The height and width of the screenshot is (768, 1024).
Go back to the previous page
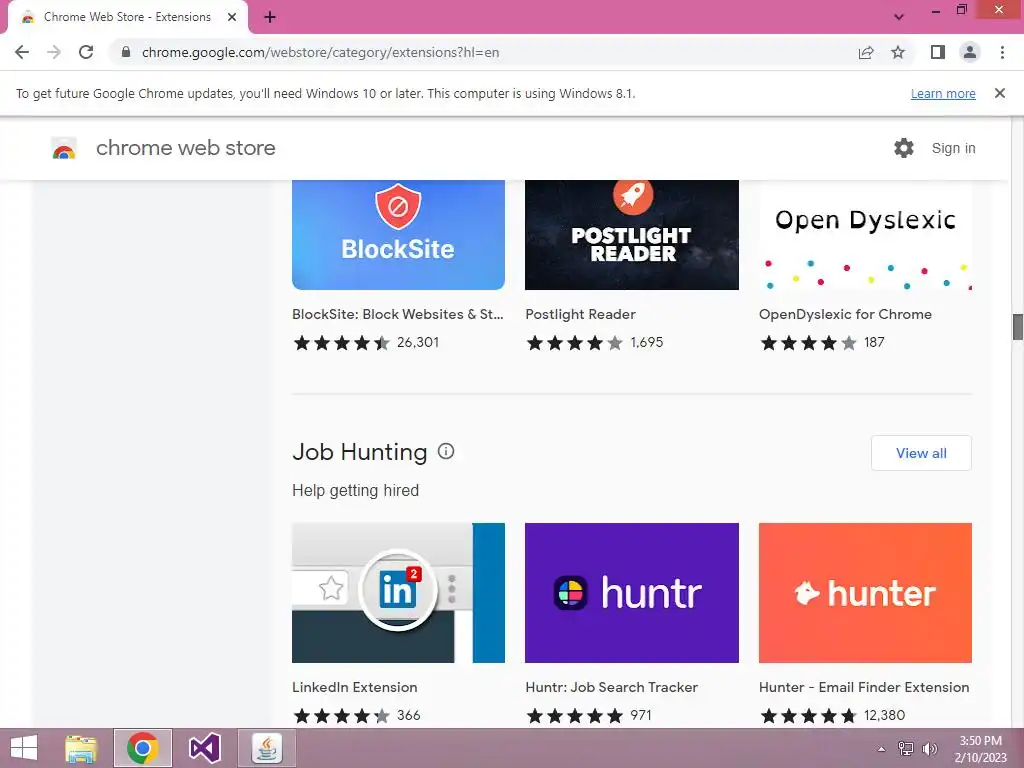(22, 52)
